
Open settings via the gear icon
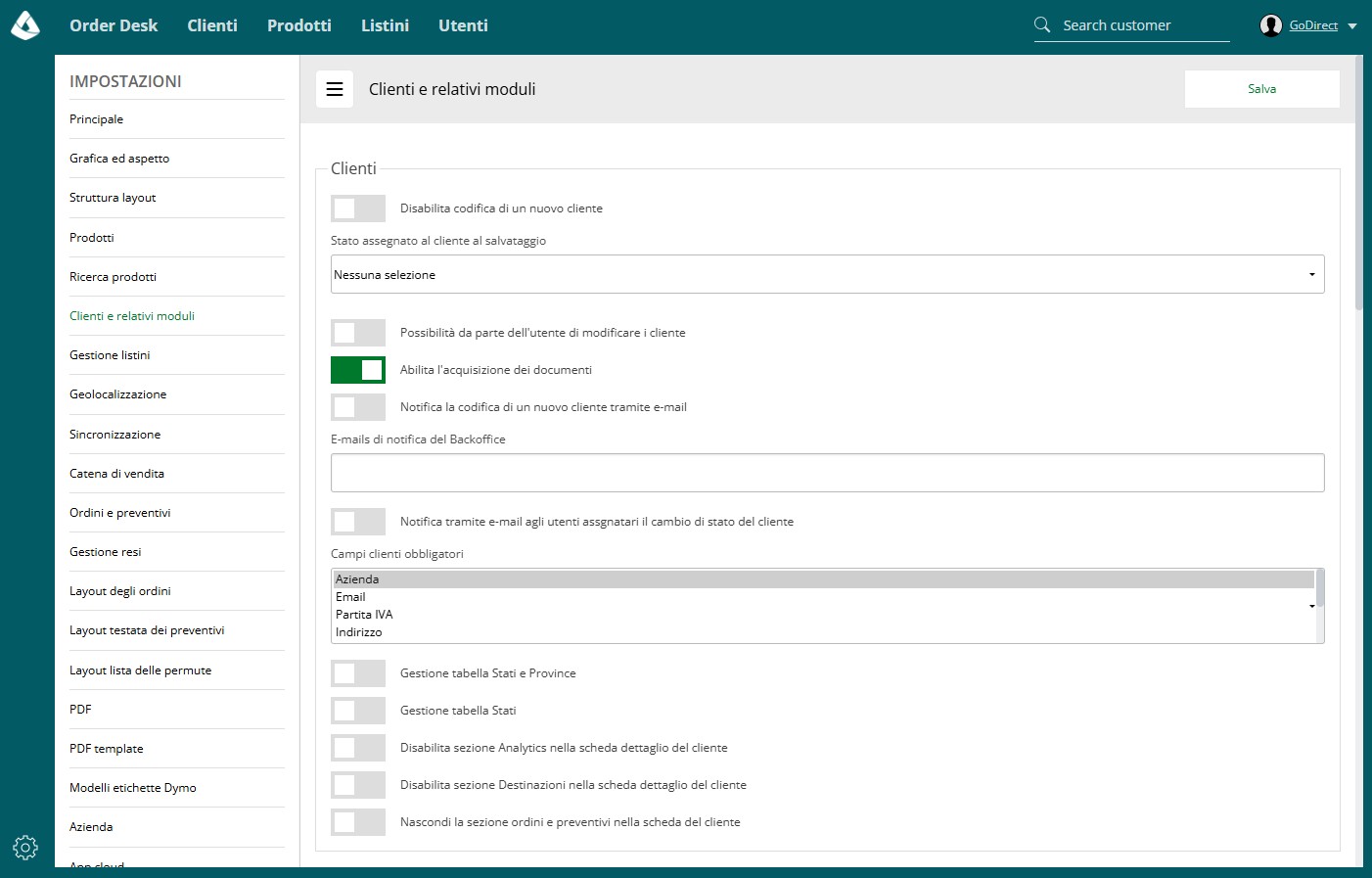pyautogui.click(x=25, y=848)
